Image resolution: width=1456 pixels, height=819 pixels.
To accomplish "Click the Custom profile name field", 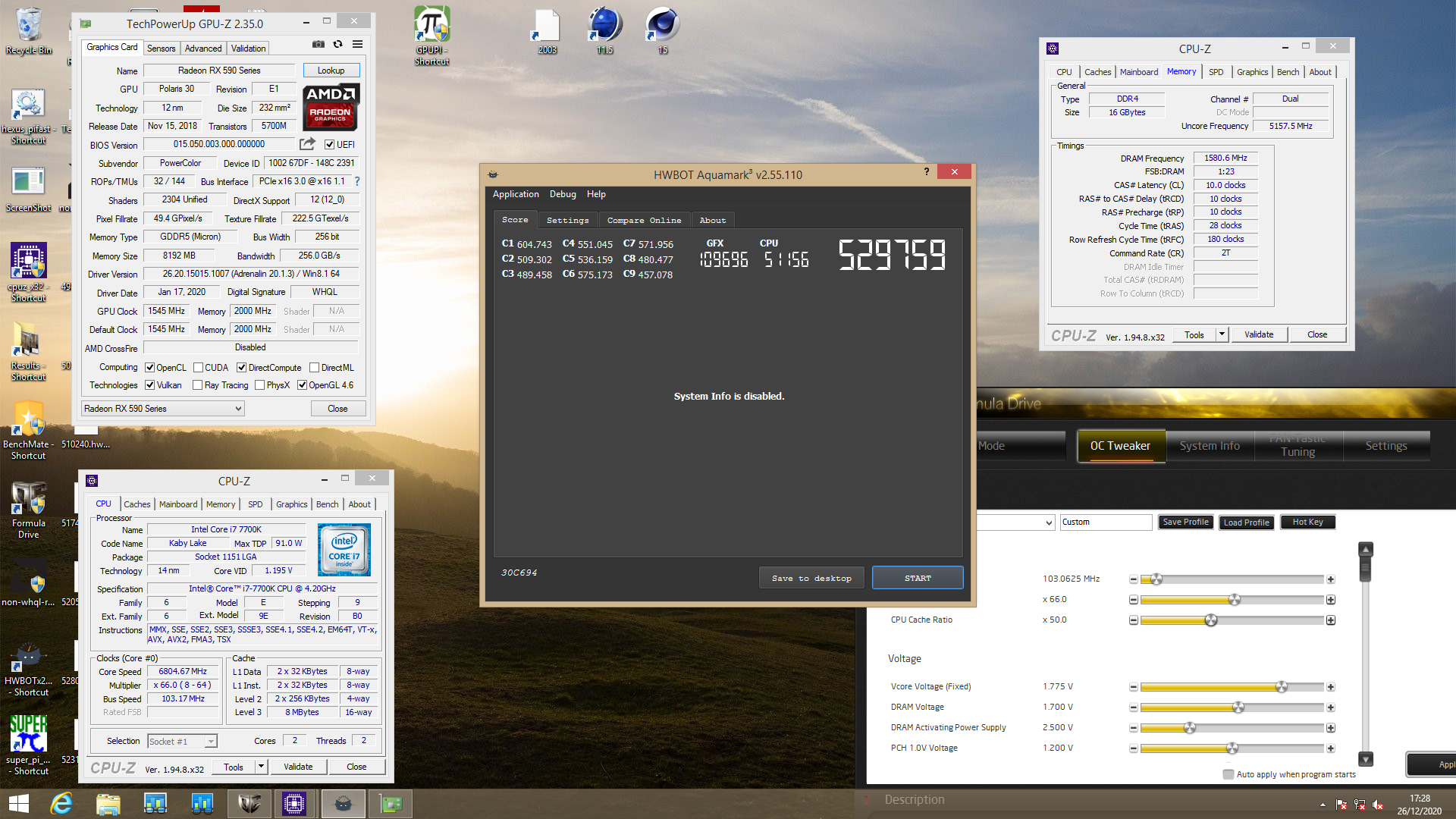I will [x=1106, y=522].
